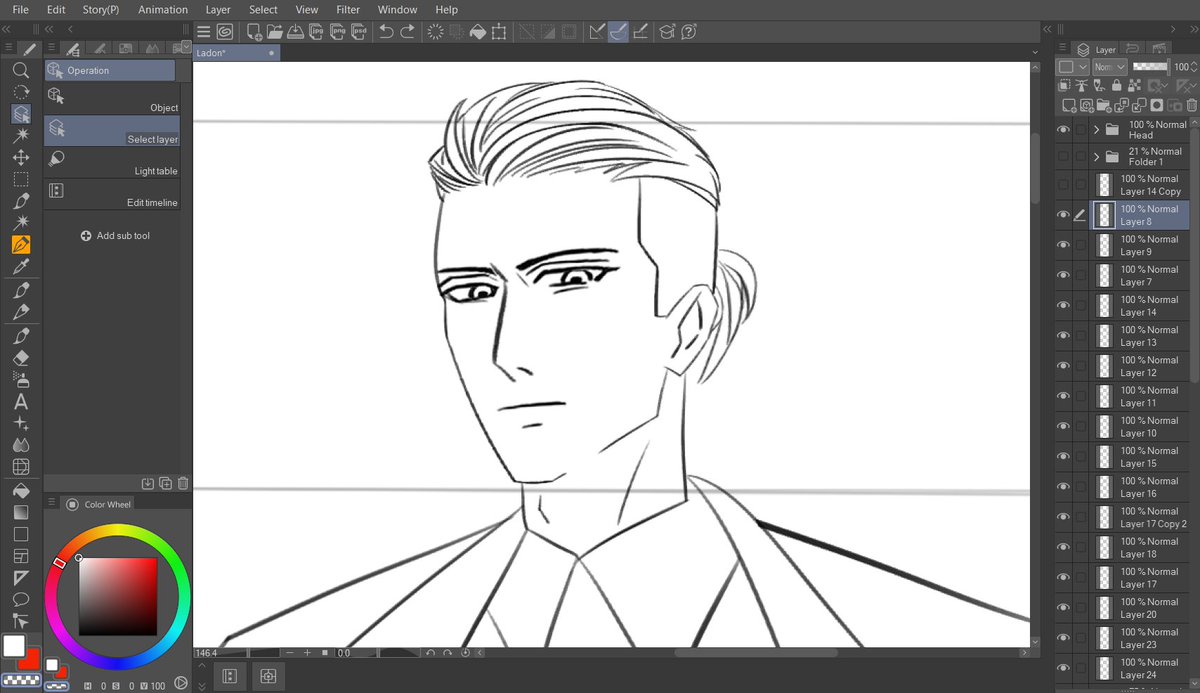Click Add sub tool
The image size is (1200, 693).
(x=115, y=236)
